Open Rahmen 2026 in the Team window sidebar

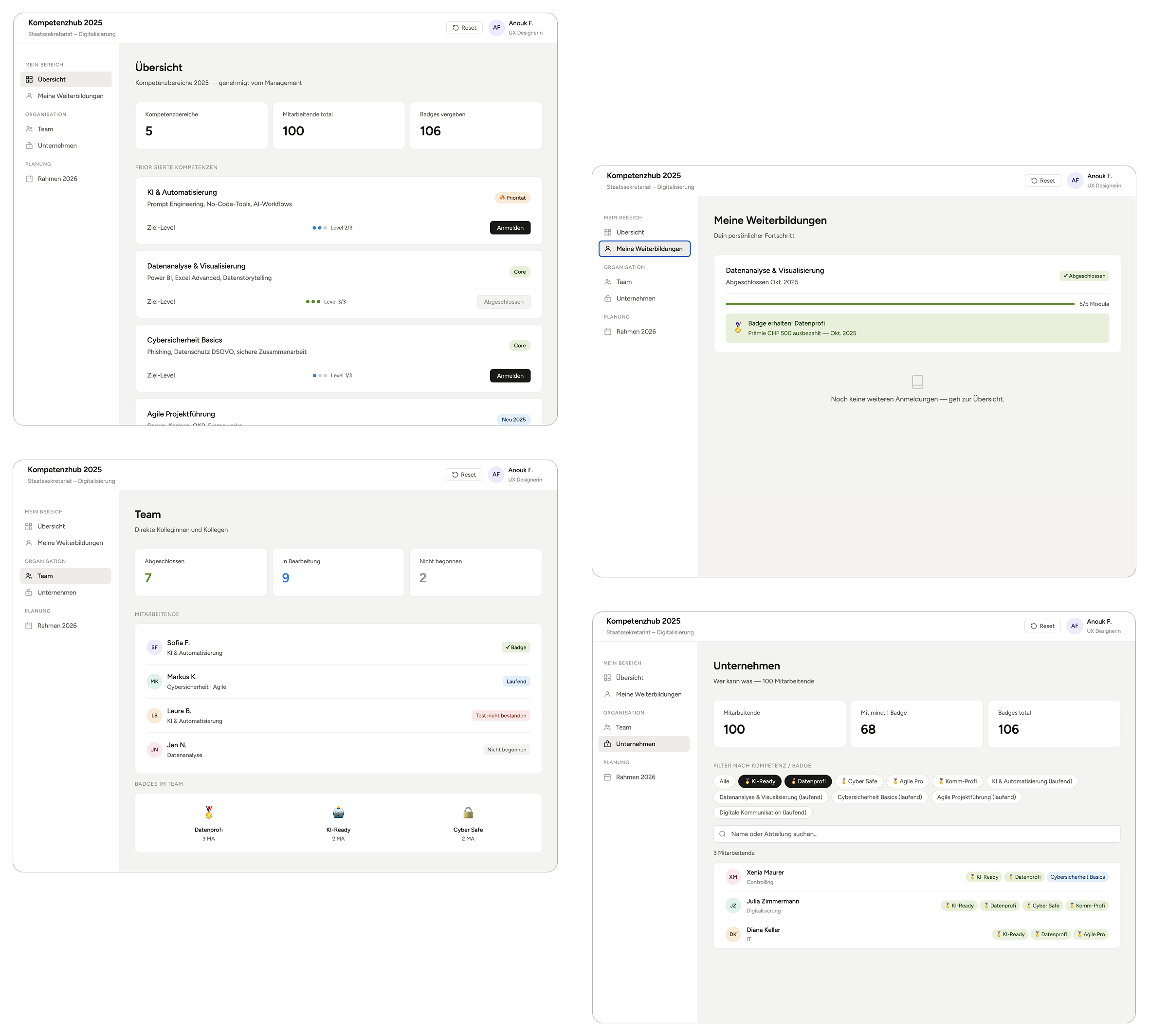(x=65, y=626)
